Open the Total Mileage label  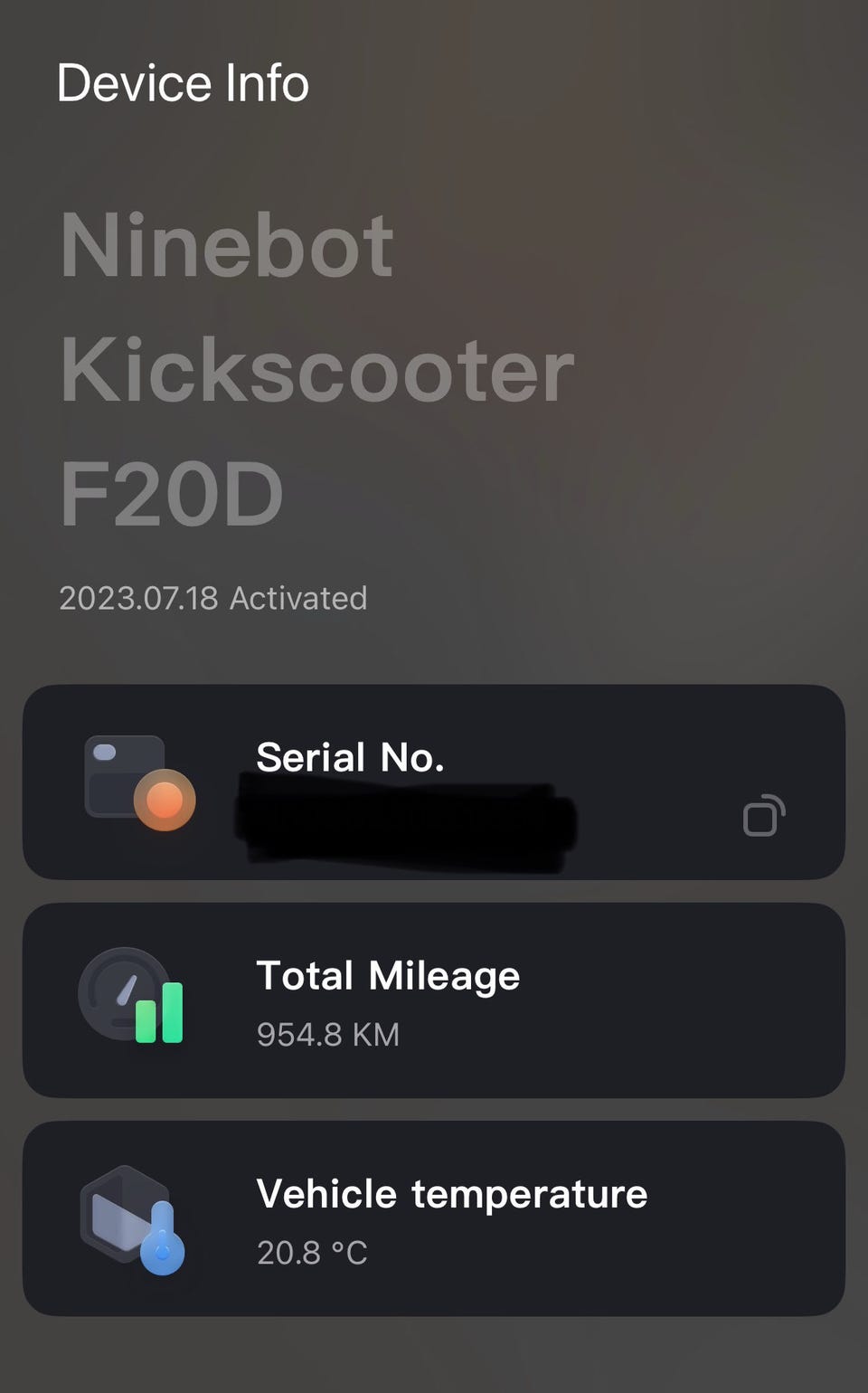pos(388,976)
